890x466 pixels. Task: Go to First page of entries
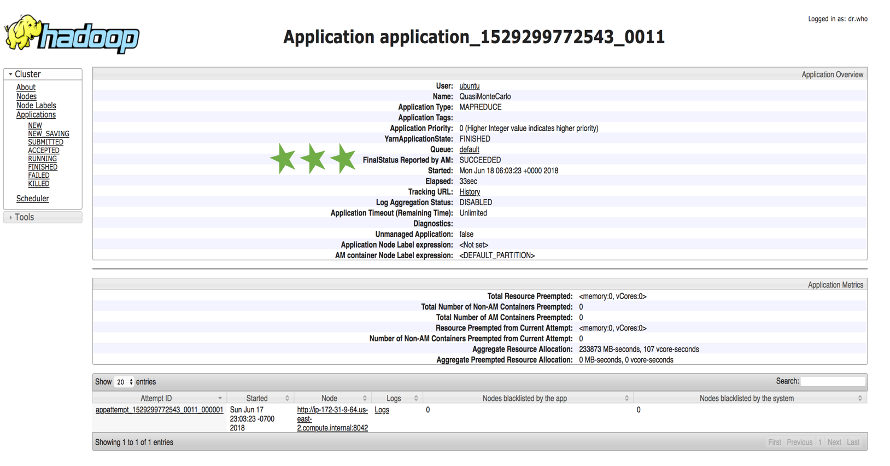point(775,442)
